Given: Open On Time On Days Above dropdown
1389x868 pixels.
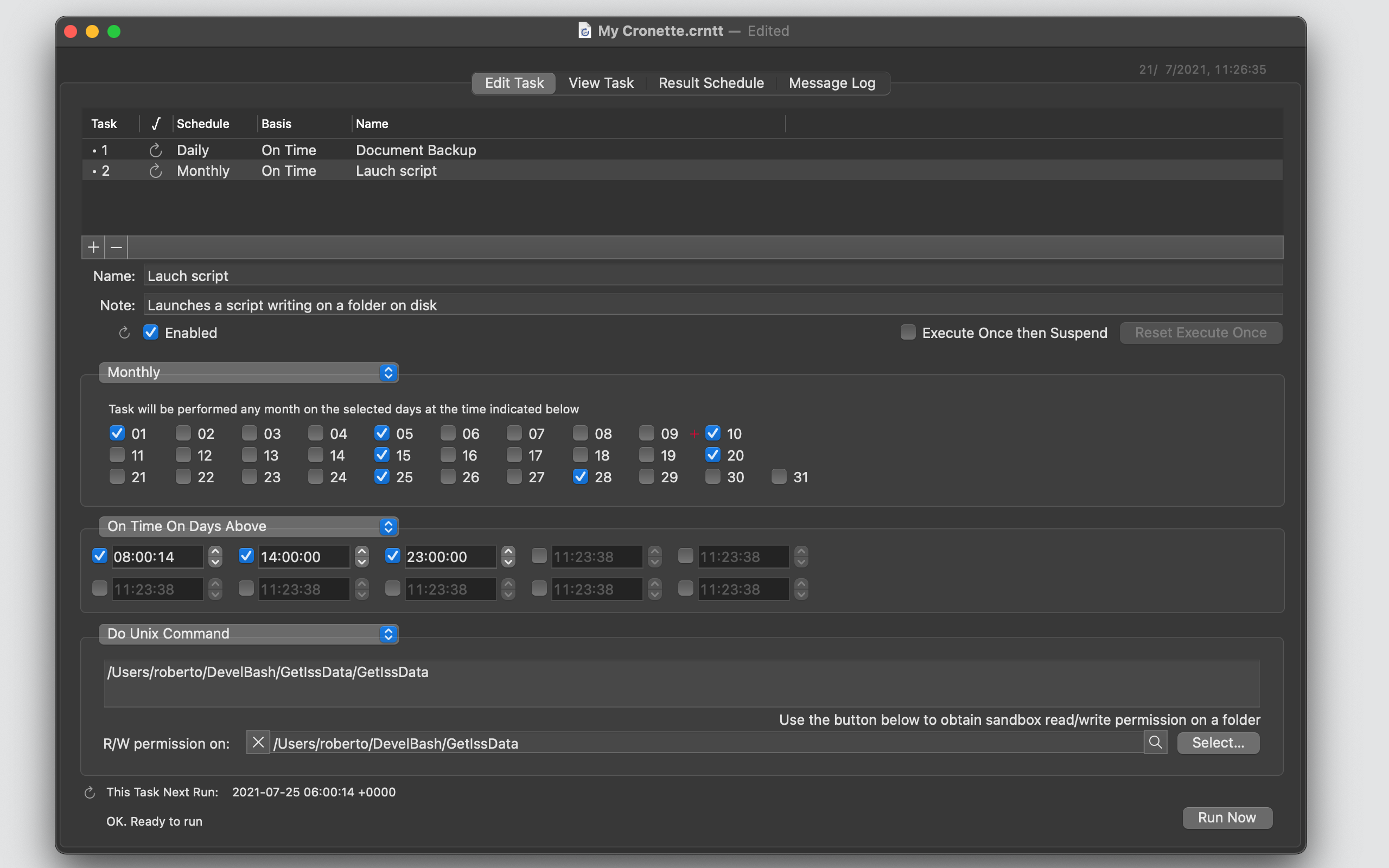Looking at the screenshot, I should tap(249, 526).
